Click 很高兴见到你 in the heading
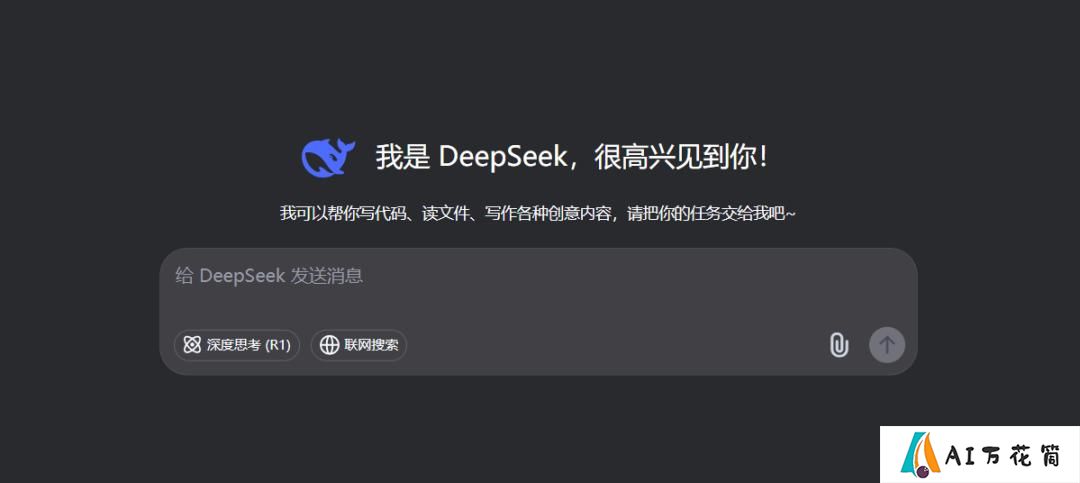The width and height of the screenshot is (1080, 483). (x=675, y=158)
